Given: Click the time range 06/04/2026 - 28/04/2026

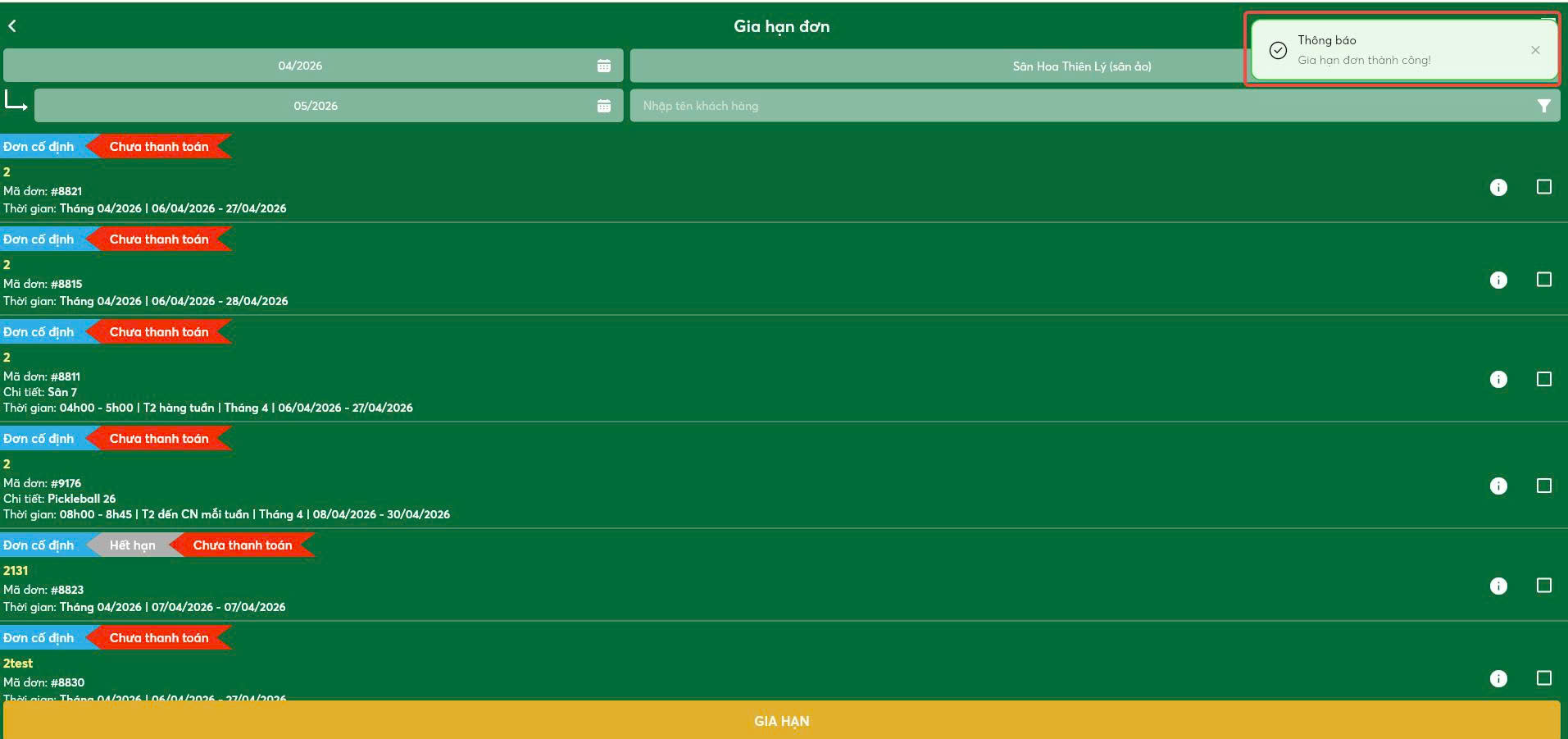Looking at the screenshot, I should coord(220,301).
